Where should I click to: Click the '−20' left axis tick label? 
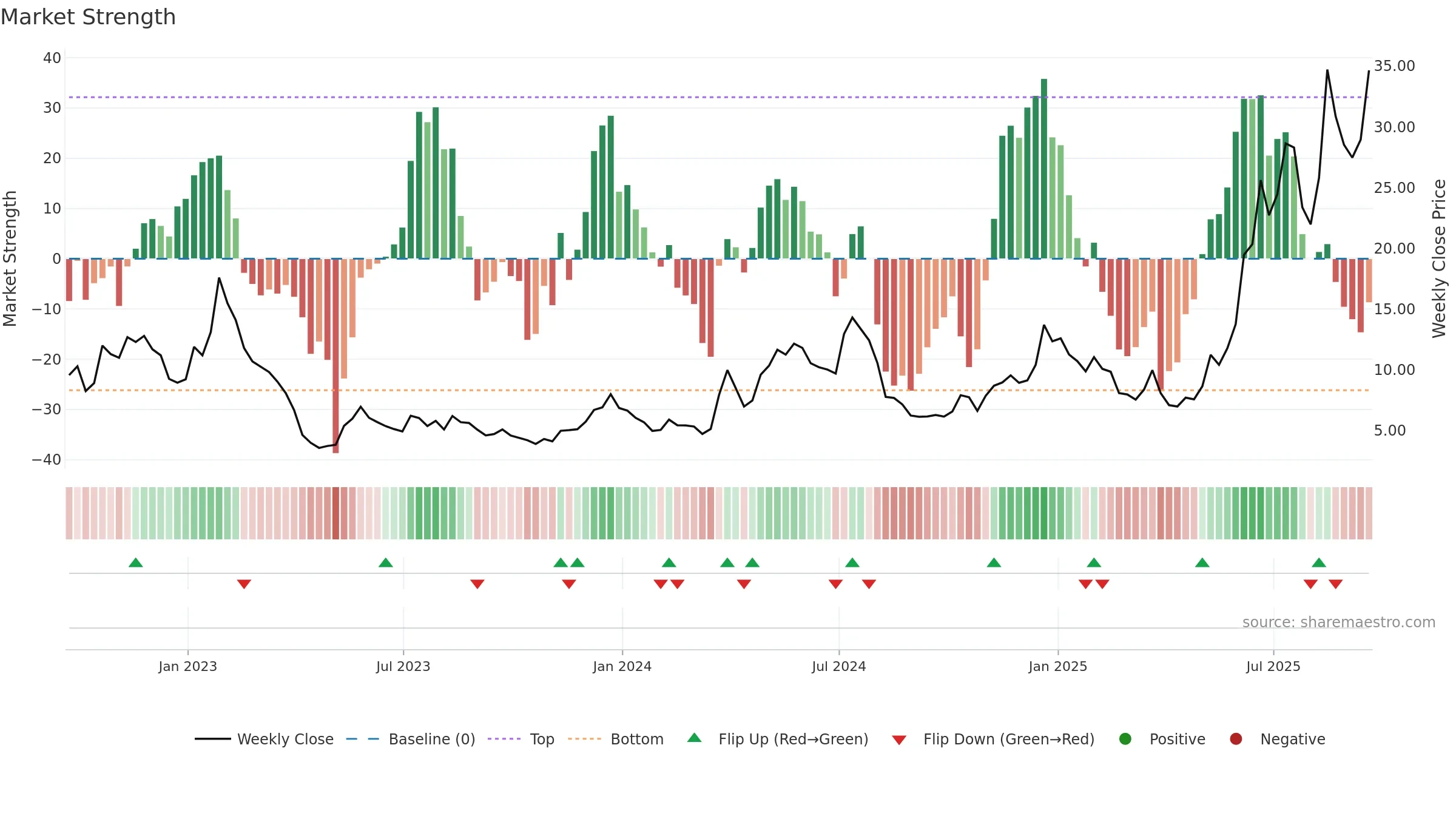[47, 359]
